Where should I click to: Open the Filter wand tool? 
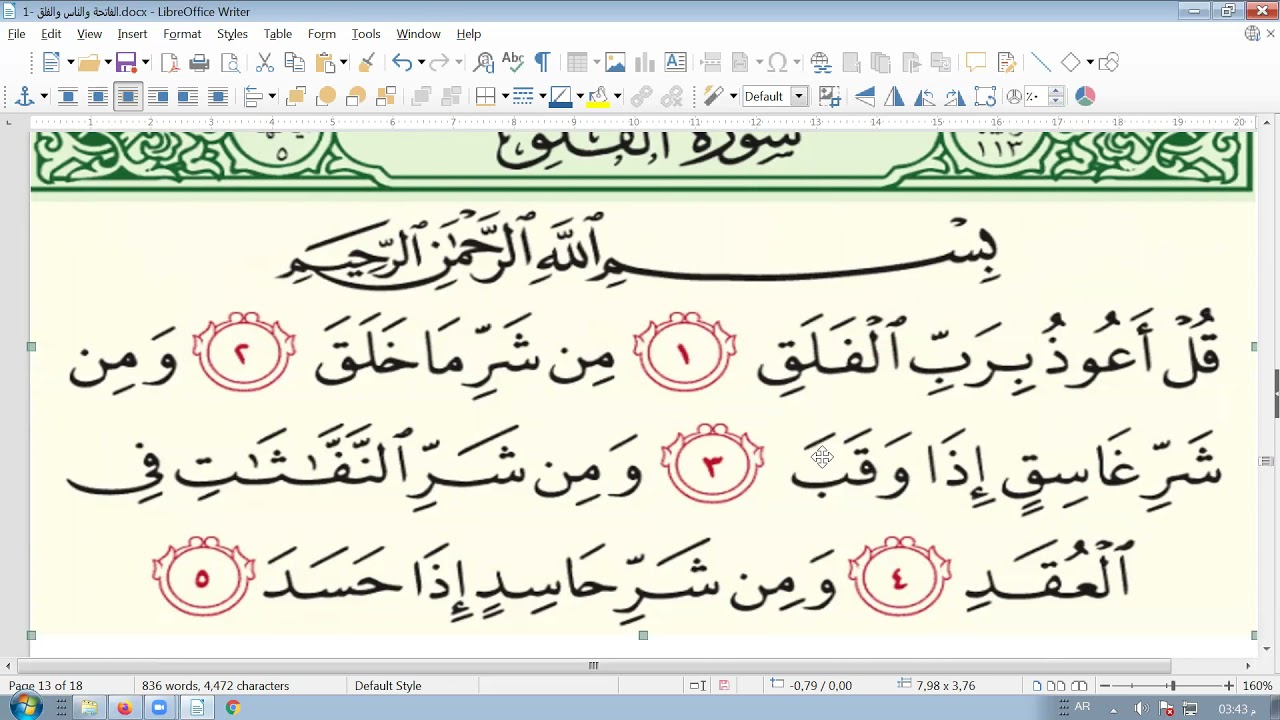[x=713, y=97]
